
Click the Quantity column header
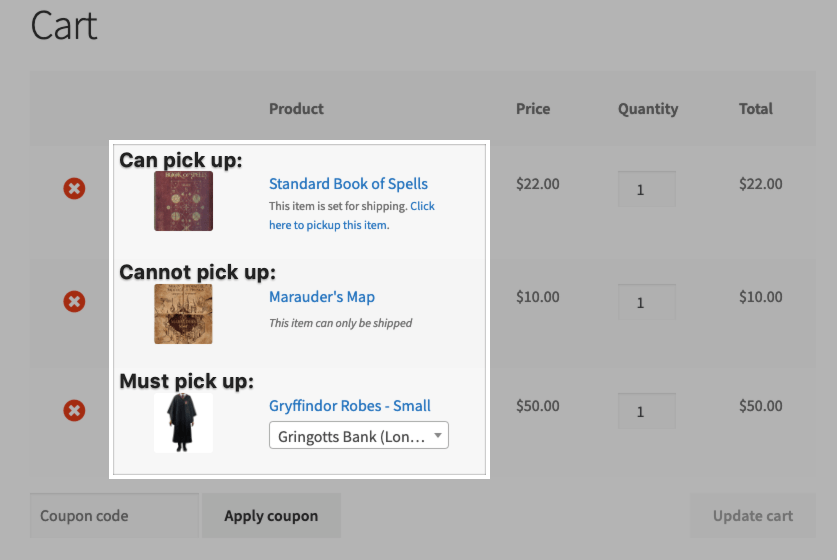(x=647, y=109)
